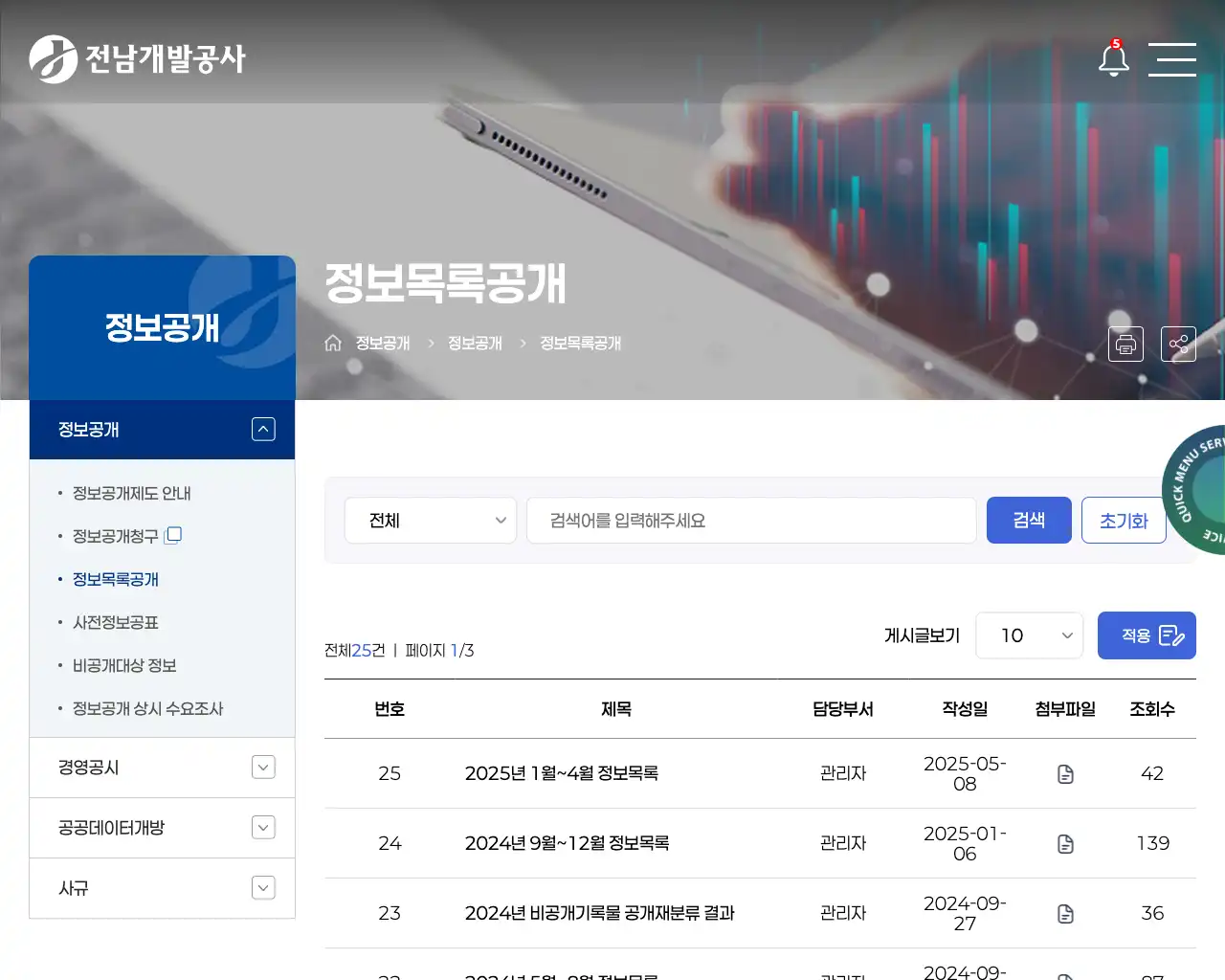
Task: Expand the 사규 sidebar section
Action: [x=263, y=888]
